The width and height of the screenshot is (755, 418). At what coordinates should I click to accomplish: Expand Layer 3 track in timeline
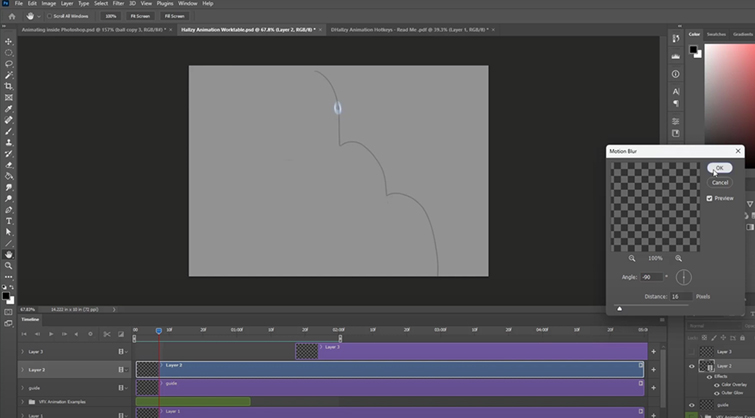tap(22, 352)
